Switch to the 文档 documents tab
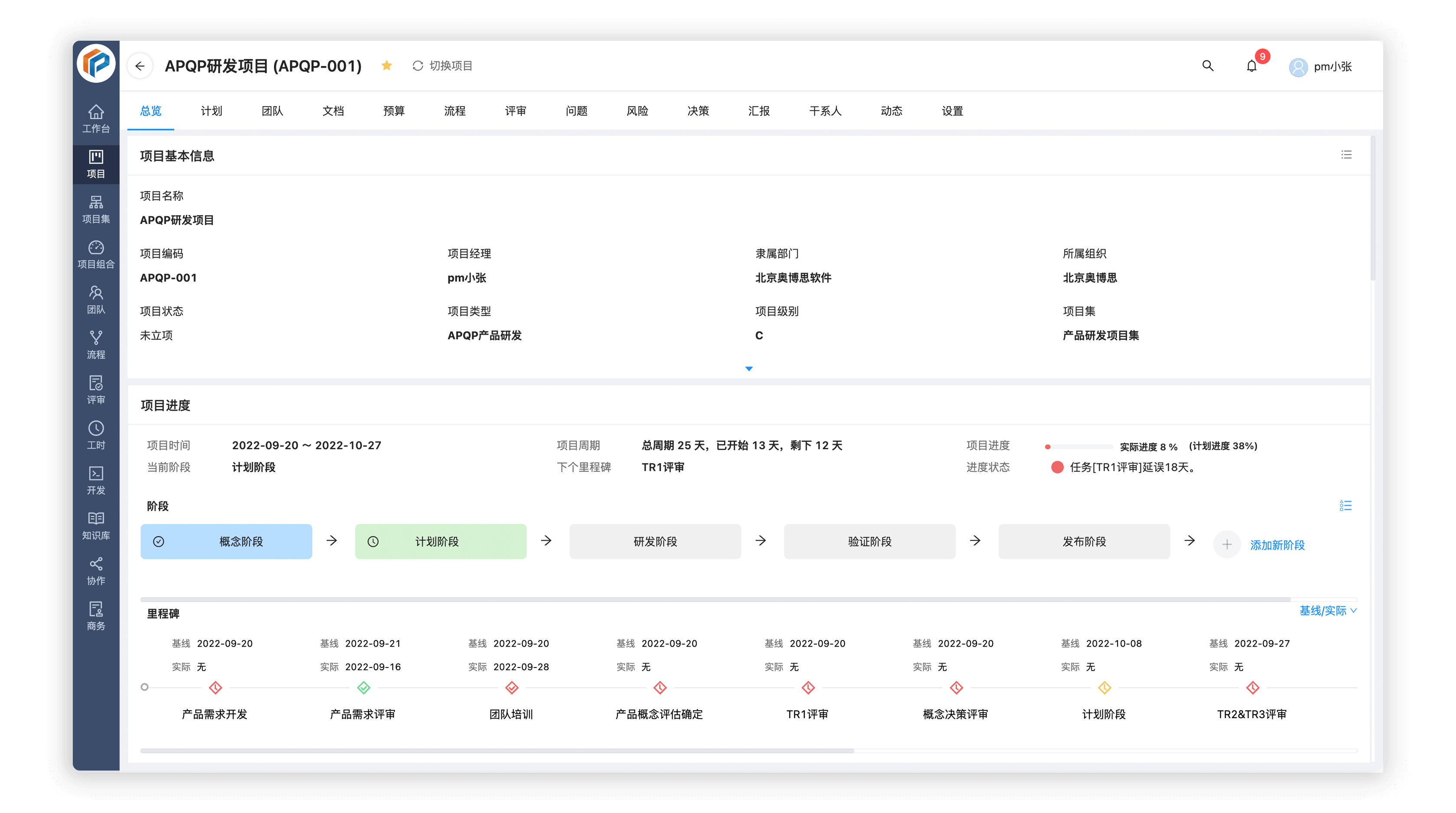The image size is (1456, 813). 333,111
